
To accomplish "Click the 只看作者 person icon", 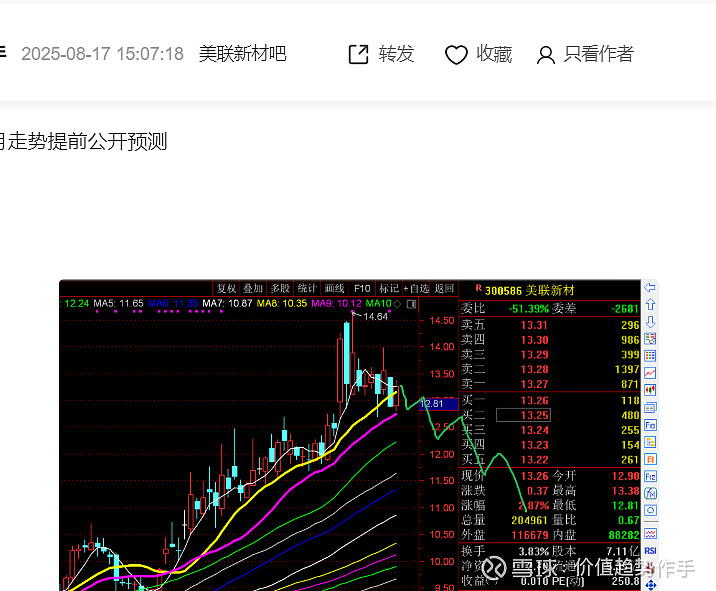I will point(545,55).
